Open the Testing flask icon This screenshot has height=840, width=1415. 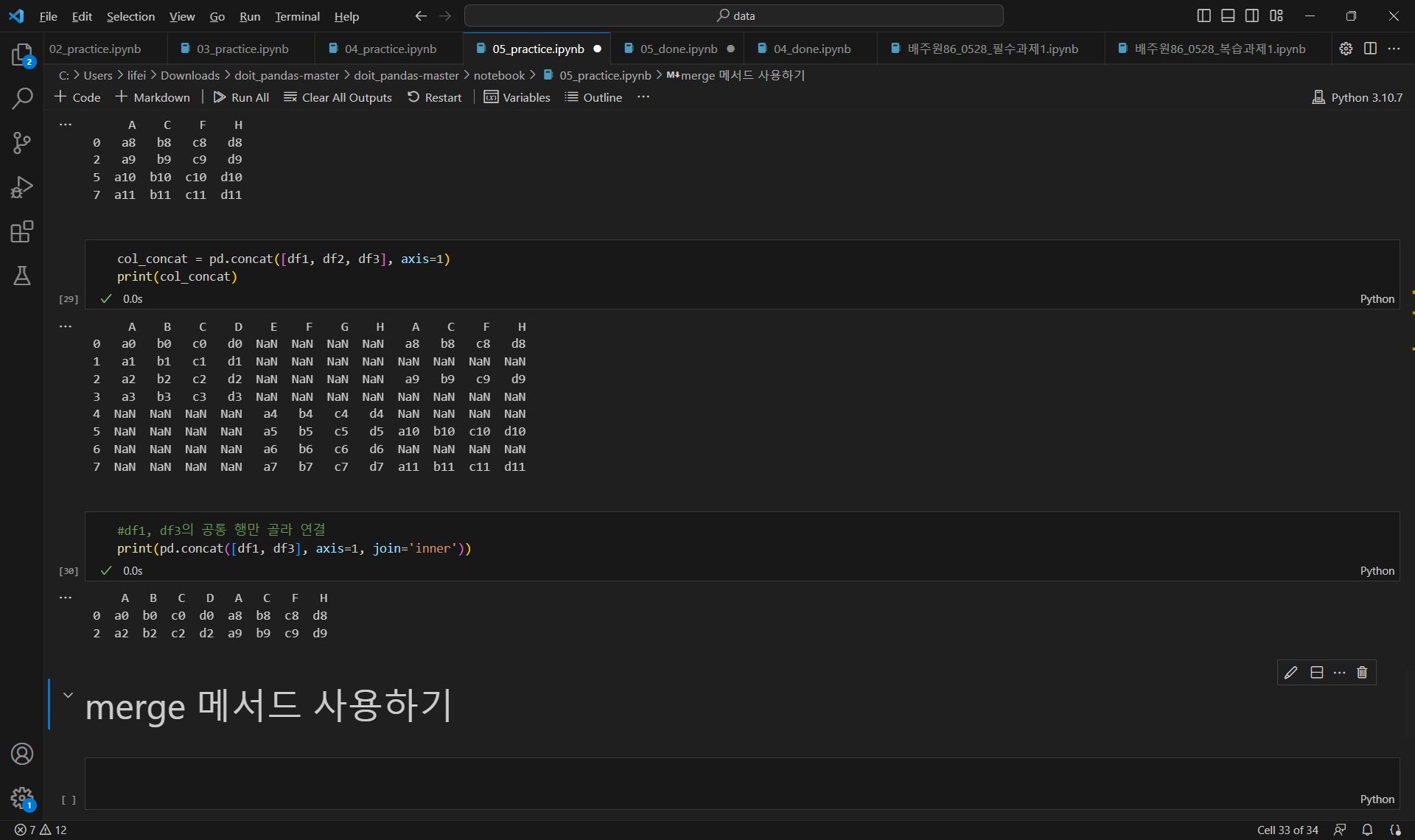coord(22,276)
